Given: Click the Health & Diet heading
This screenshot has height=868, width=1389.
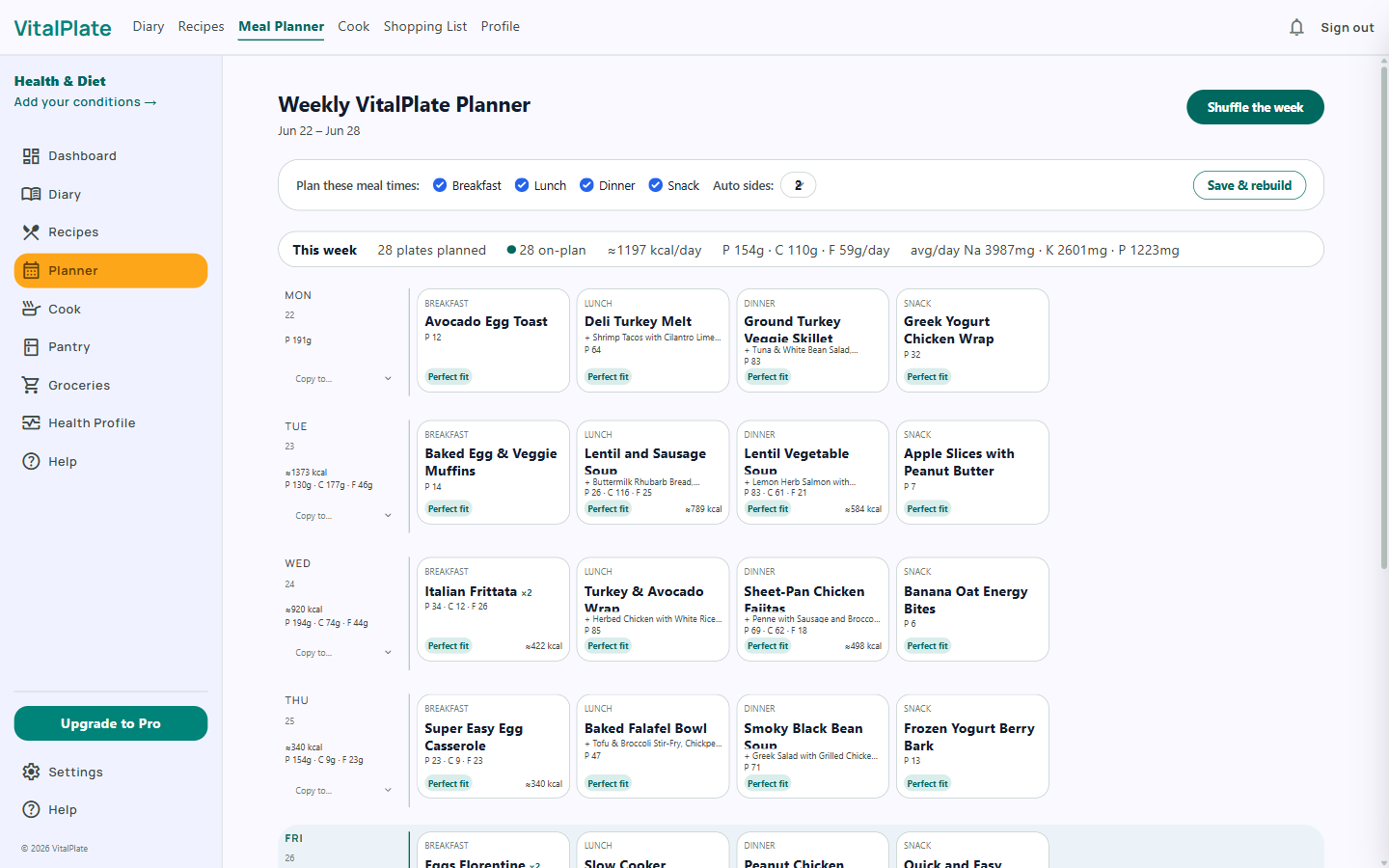Looking at the screenshot, I should [x=60, y=81].
